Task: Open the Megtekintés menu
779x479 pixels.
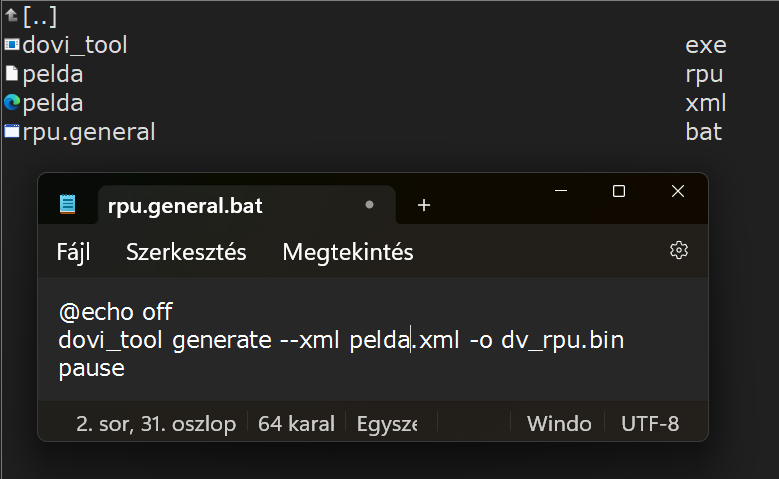Action: [x=348, y=252]
